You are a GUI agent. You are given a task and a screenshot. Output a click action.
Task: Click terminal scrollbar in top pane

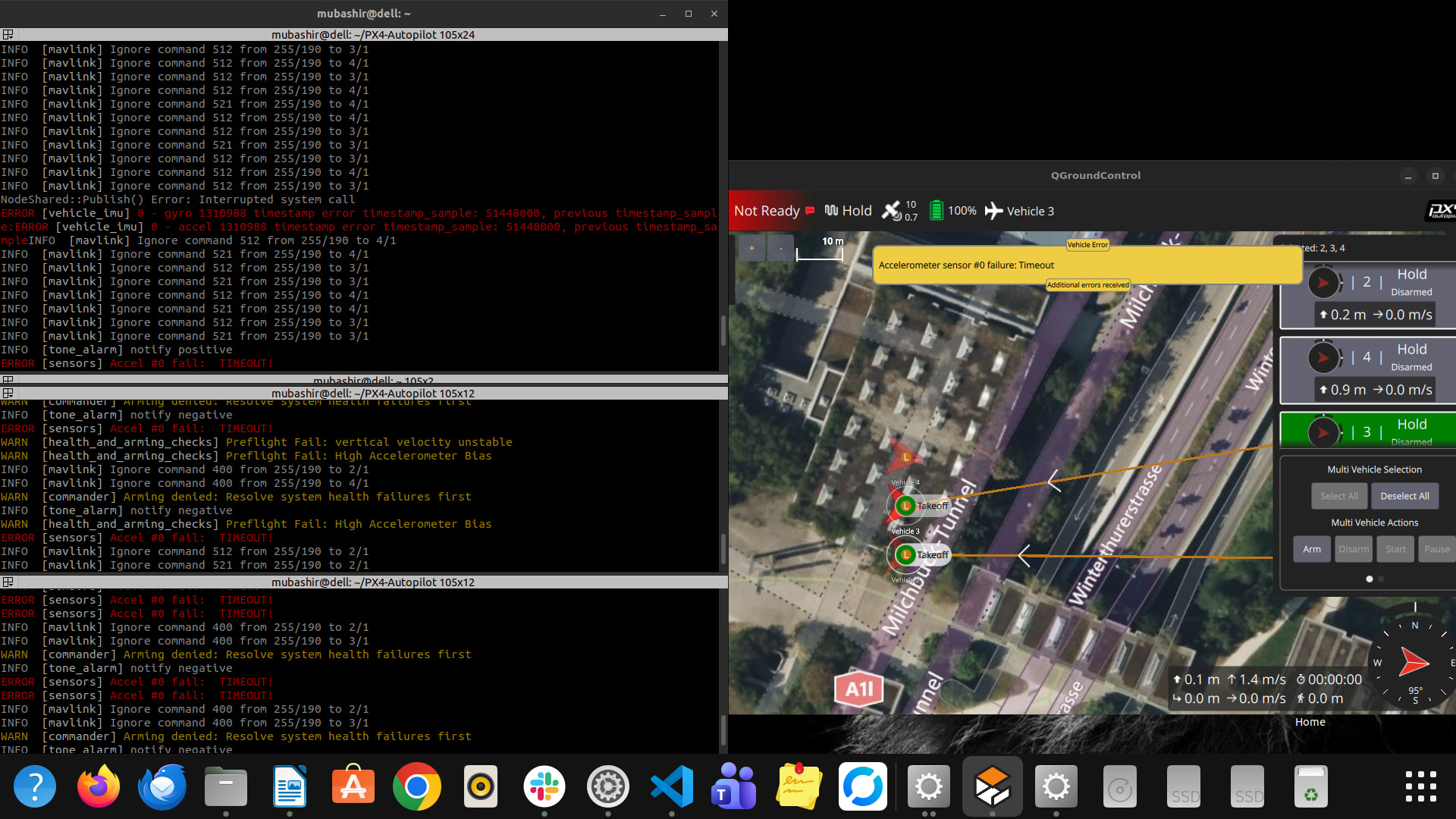[723, 330]
